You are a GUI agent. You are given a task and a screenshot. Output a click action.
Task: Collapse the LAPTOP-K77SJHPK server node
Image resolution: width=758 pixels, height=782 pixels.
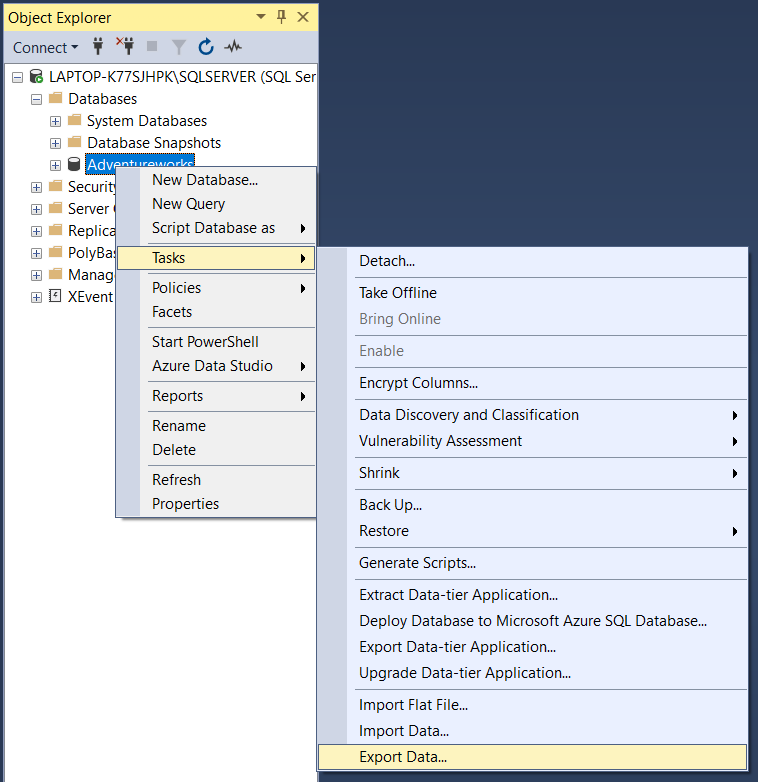coord(17,77)
